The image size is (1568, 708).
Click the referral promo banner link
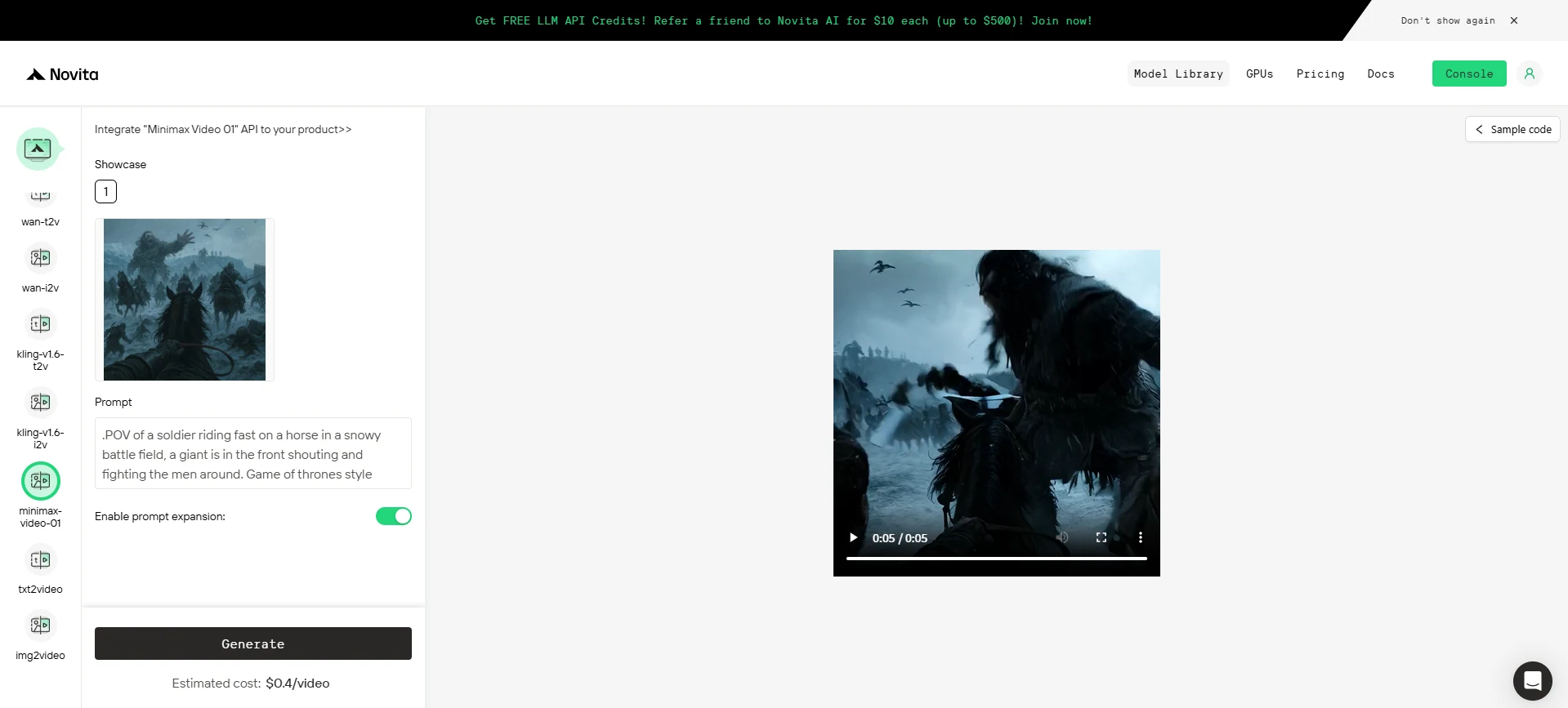pyautogui.click(x=784, y=20)
